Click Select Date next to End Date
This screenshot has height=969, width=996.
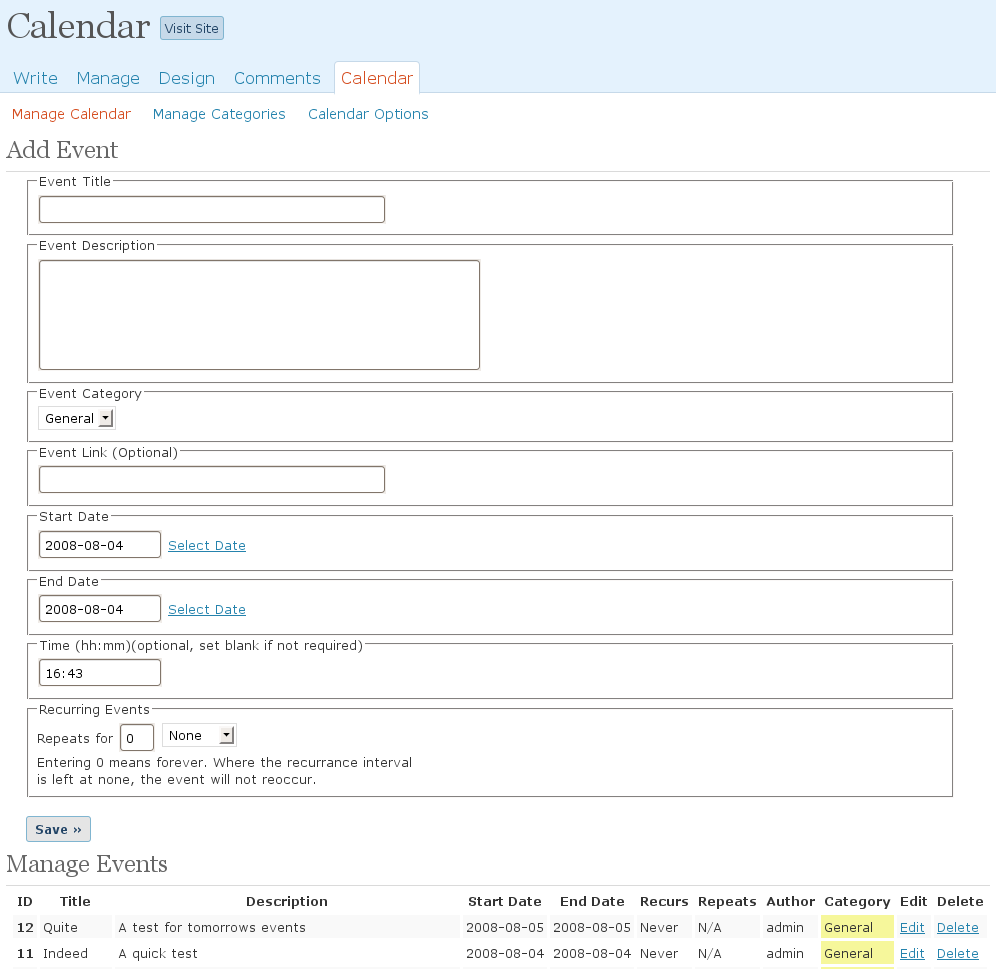pos(206,609)
